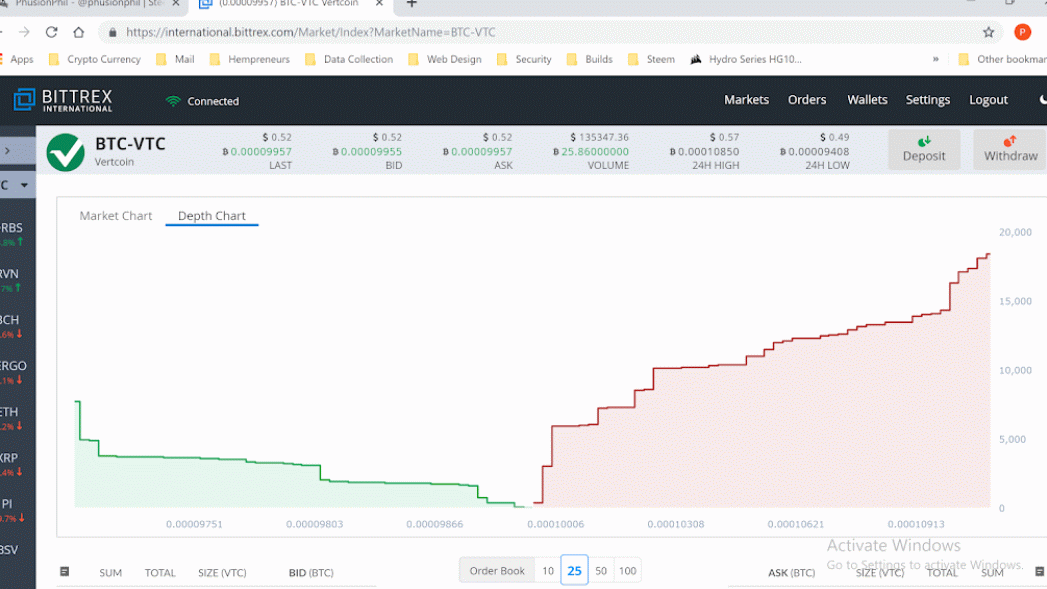Expand the markets sidebar arrow
The height and width of the screenshot is (589, 1047).
pos(7,151)
